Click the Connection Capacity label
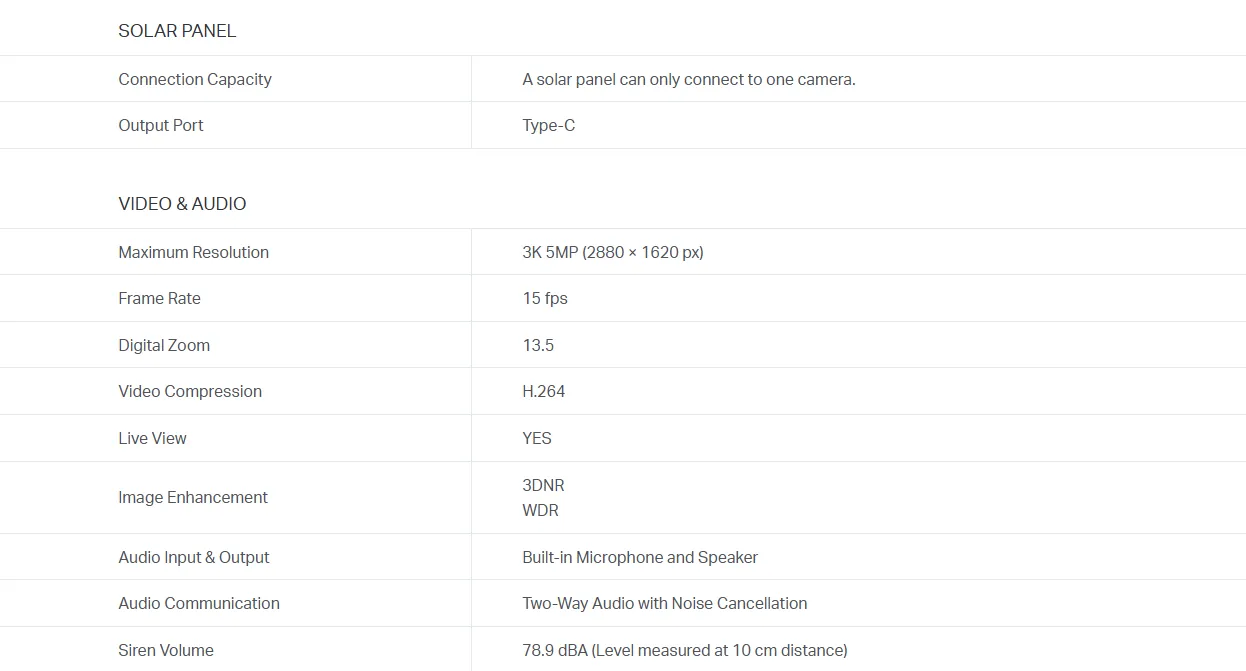 [x=195, y=79]
